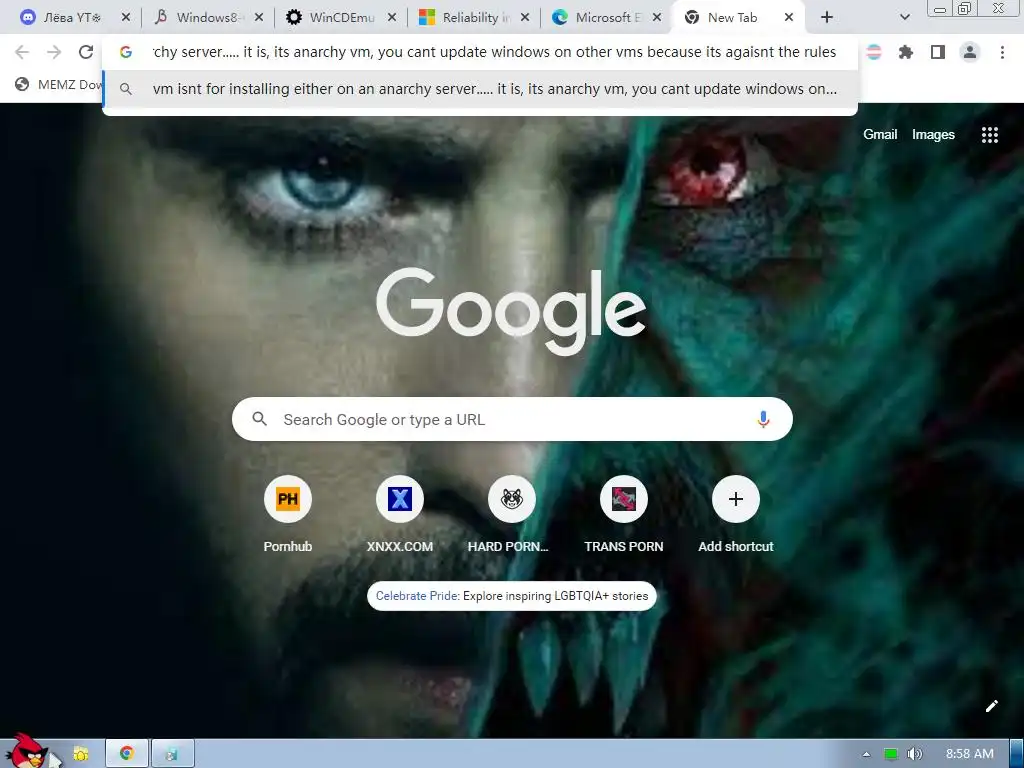Open the Celebrate Pride link
The image size is (1024, 768).
(511, 596)
